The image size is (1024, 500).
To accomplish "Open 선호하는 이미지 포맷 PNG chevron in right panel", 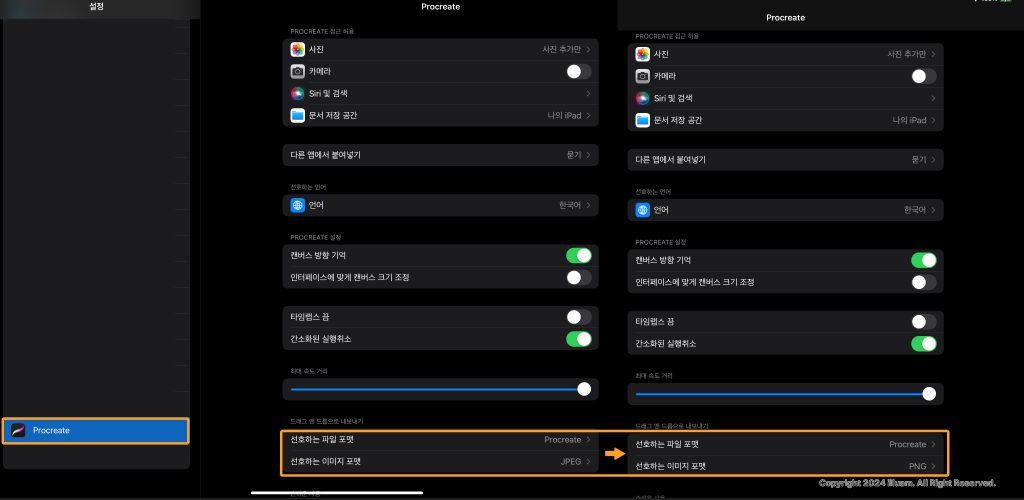I will (x=933, y=466).
